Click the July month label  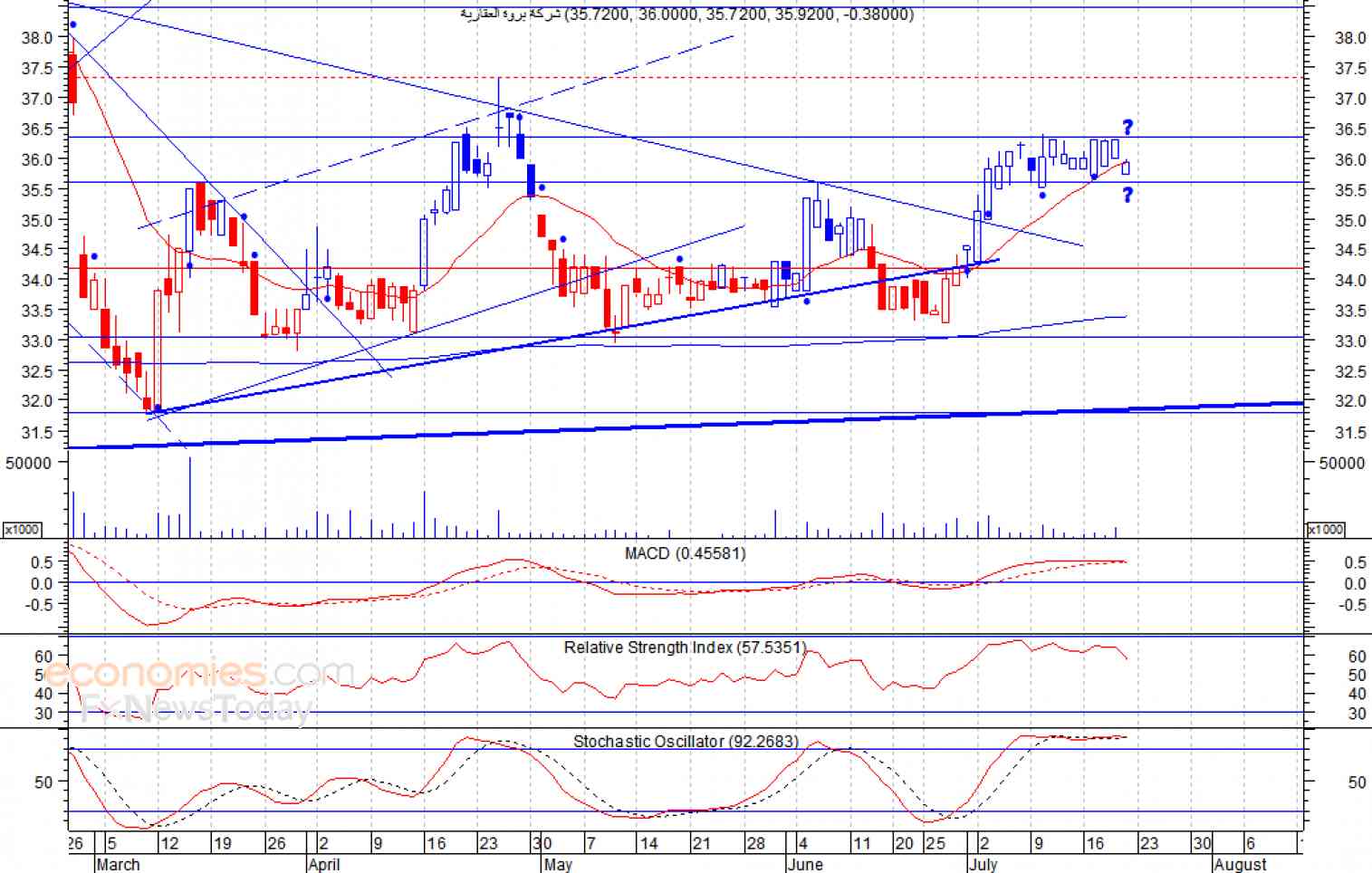[983, 864]
